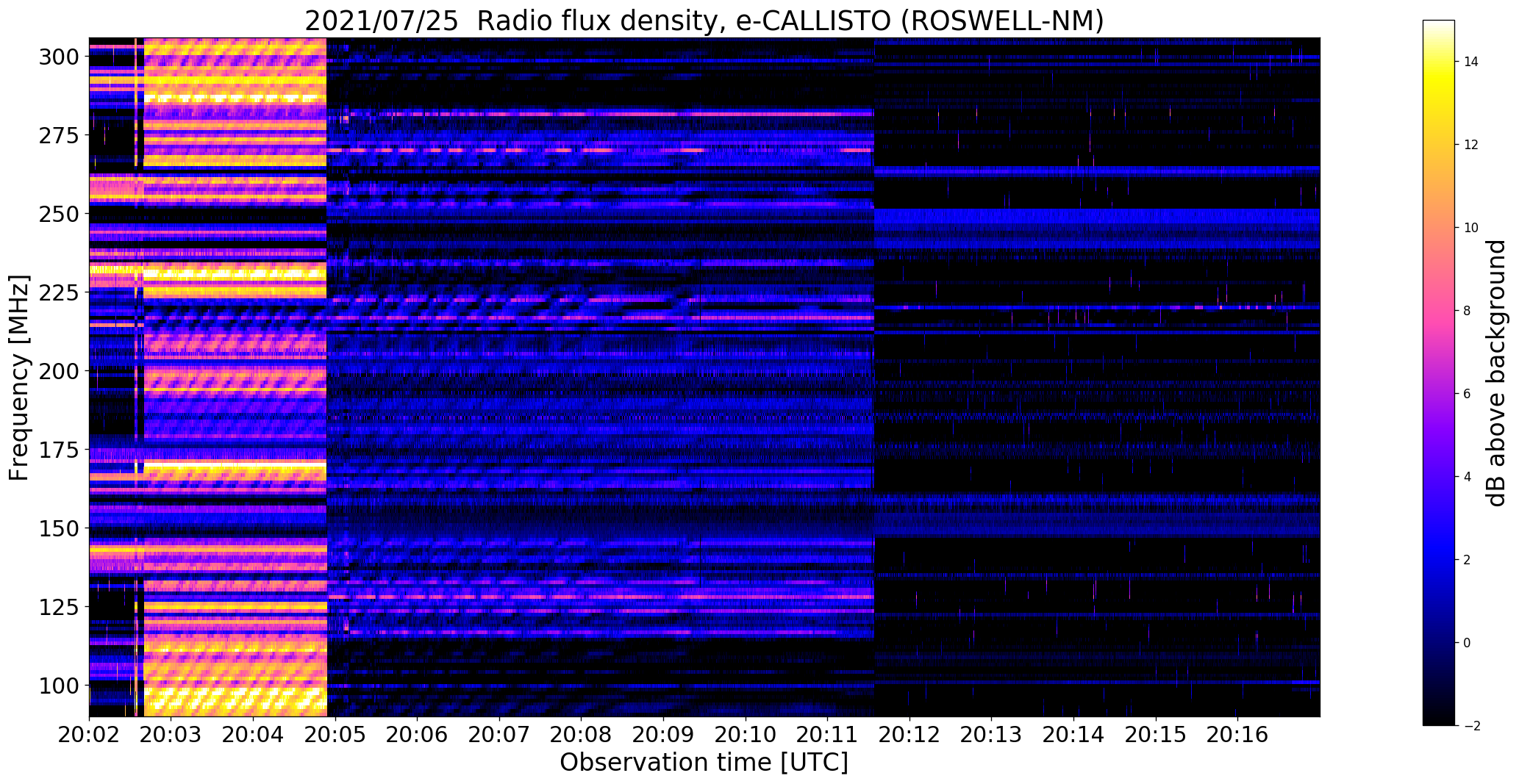The height and width of the screenshot is (784, 1519).
Task: Select the 175 MHz frequency tick label
Action: 59,450
